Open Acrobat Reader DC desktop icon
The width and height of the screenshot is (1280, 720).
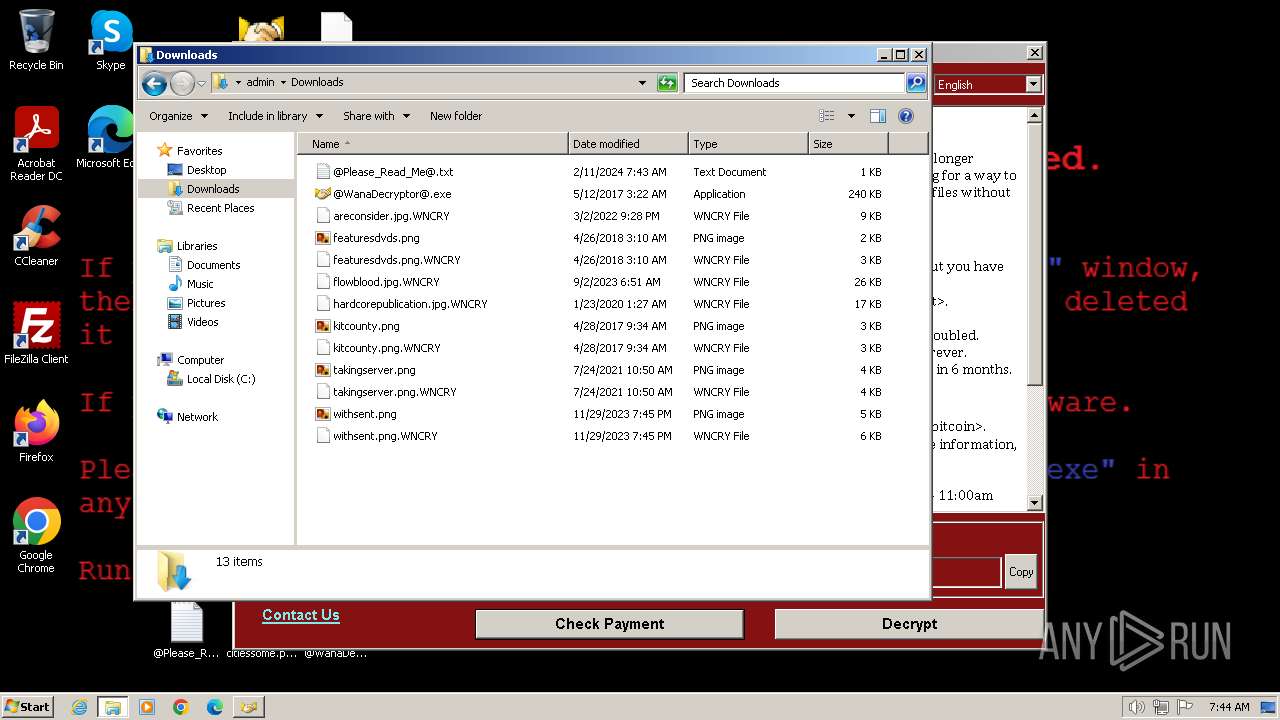[36, 144]
